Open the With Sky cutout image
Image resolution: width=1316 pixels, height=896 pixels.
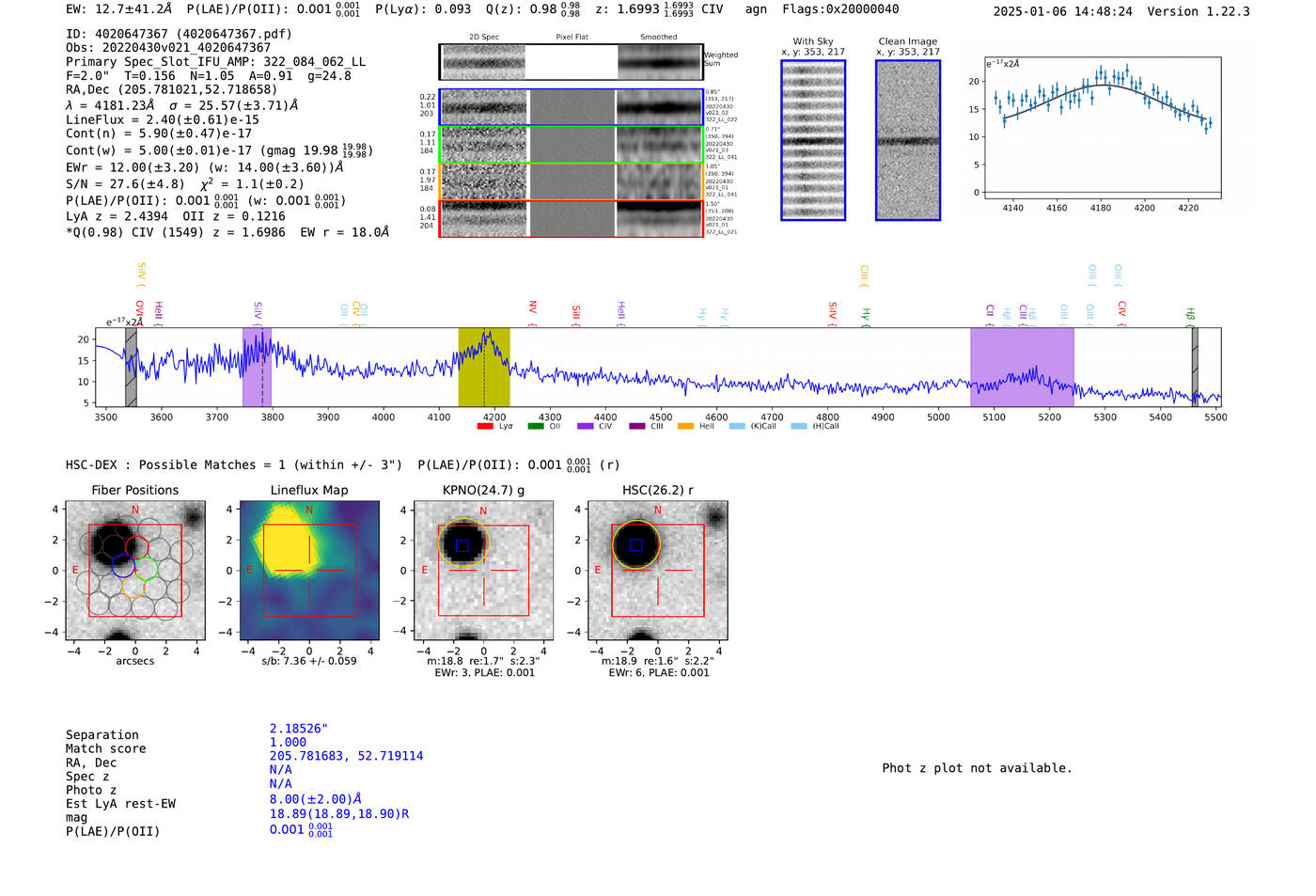813,140
